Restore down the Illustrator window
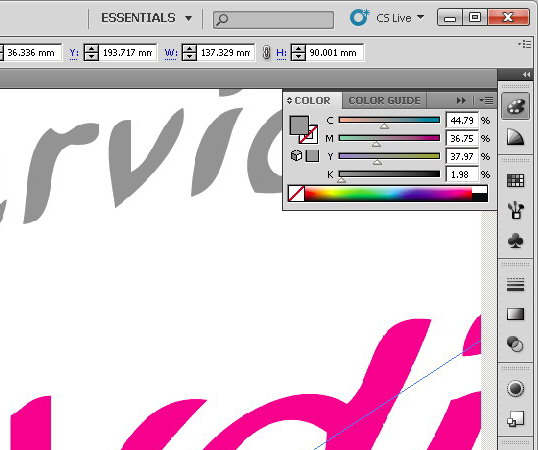 click(475, 17)
